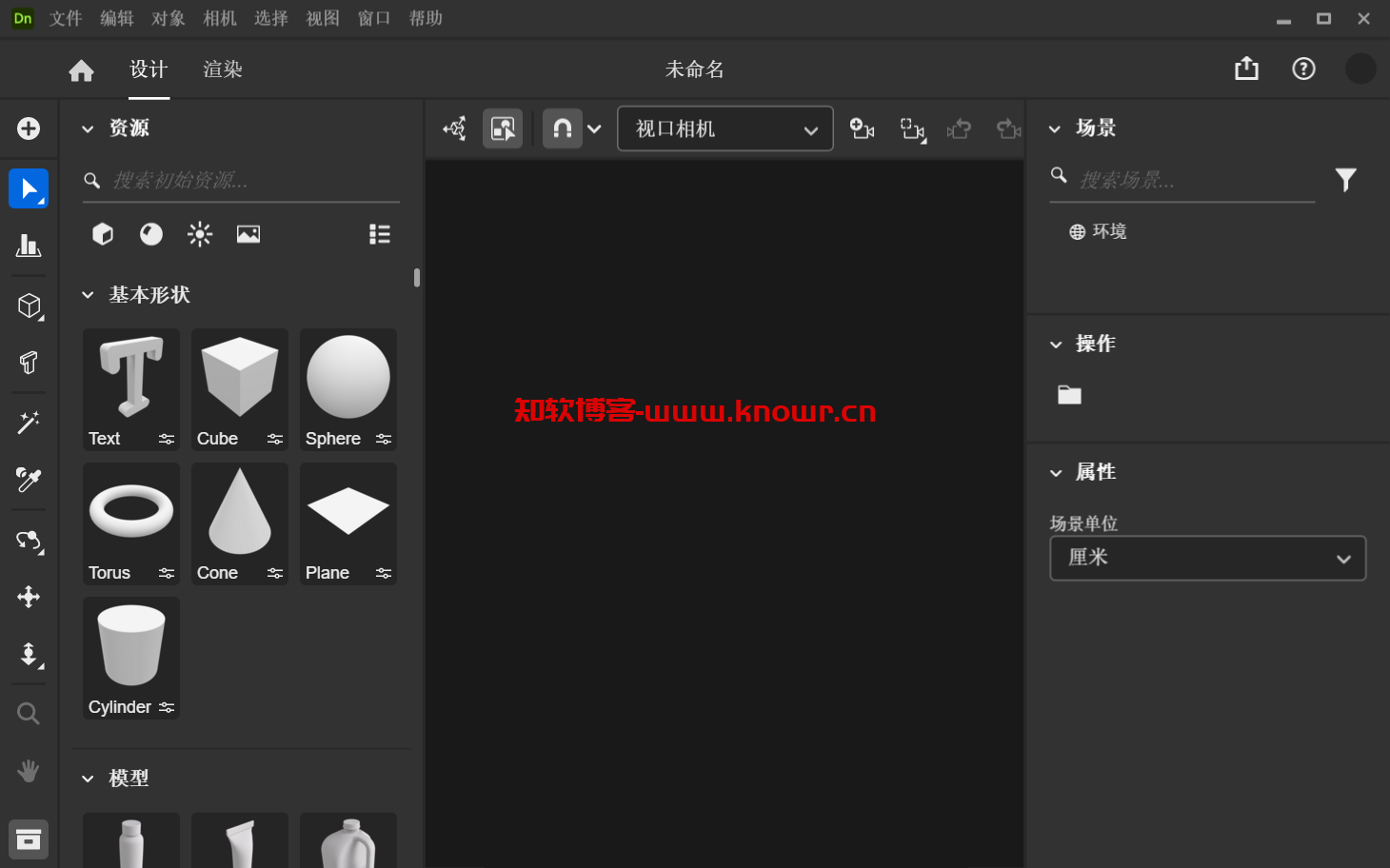Filter assets by materials sphere icon

click(x=151, y=234)
